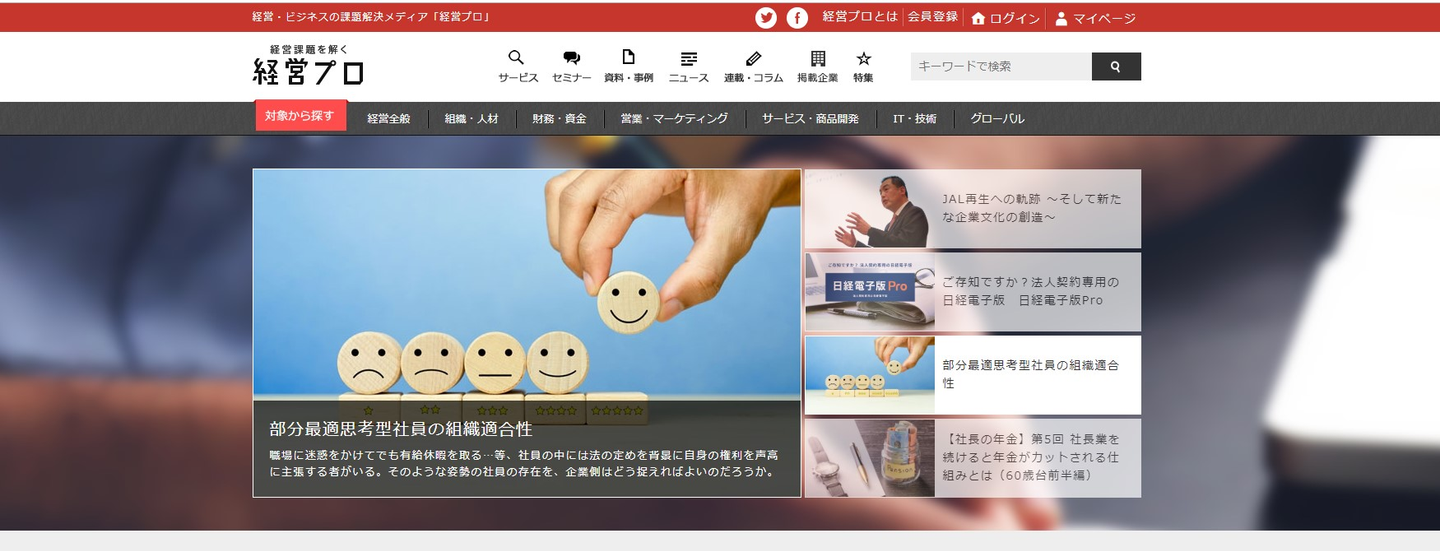The width and height of the screenshot is (1440, 551).
Task: Click the small smiley blocks sidebar thumbnail
Action: coord(870,375)
